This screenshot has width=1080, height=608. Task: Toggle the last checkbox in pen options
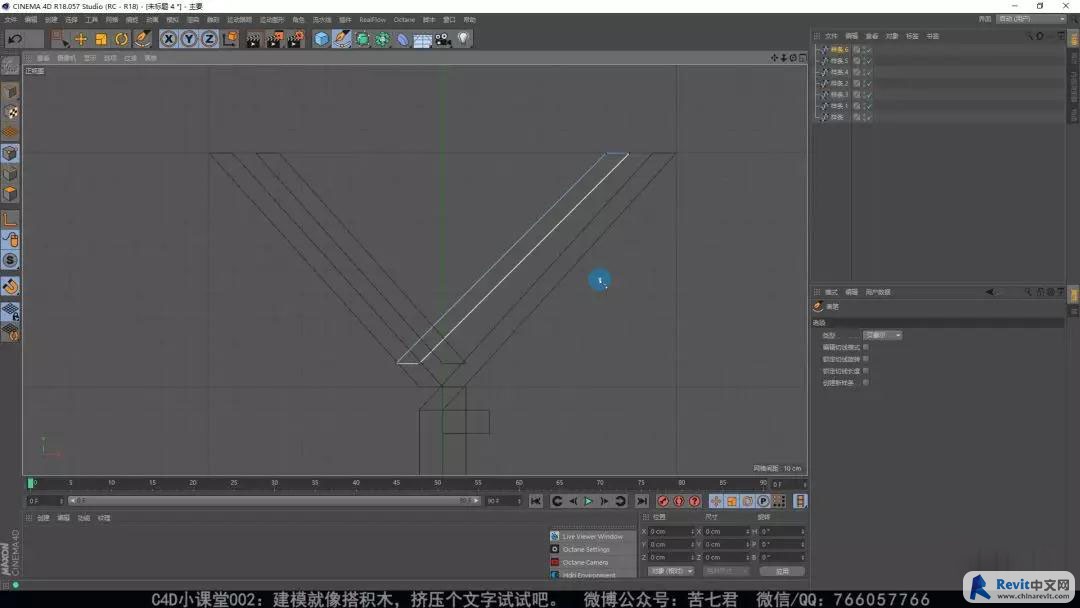(x=866, y=382)
